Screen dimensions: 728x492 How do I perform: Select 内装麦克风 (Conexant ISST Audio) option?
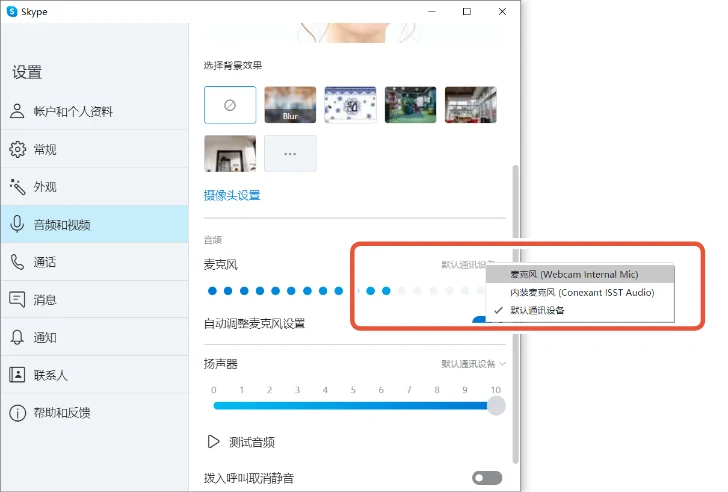(x=580, y=292)
